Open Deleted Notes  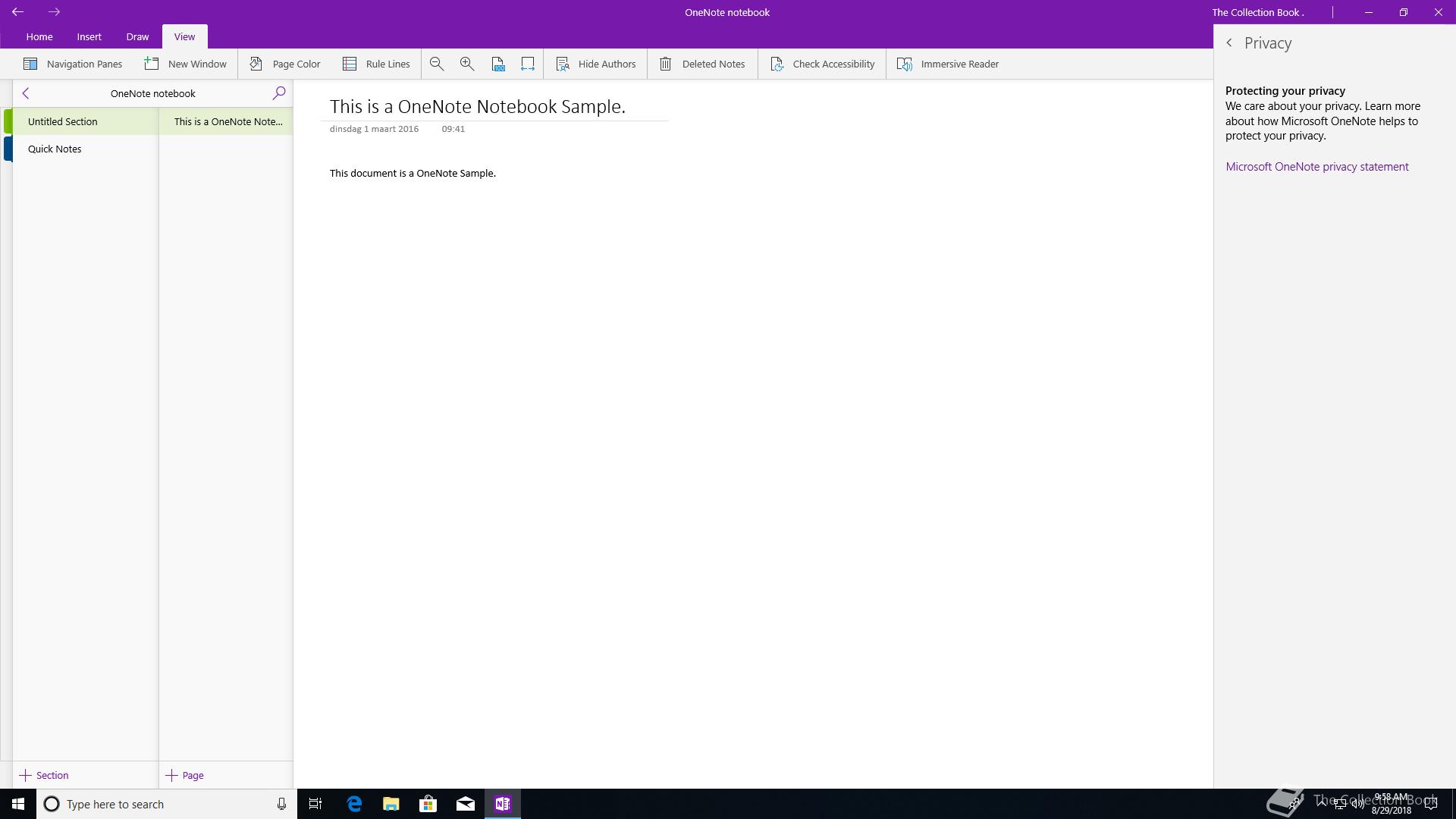tap(702, 64)
